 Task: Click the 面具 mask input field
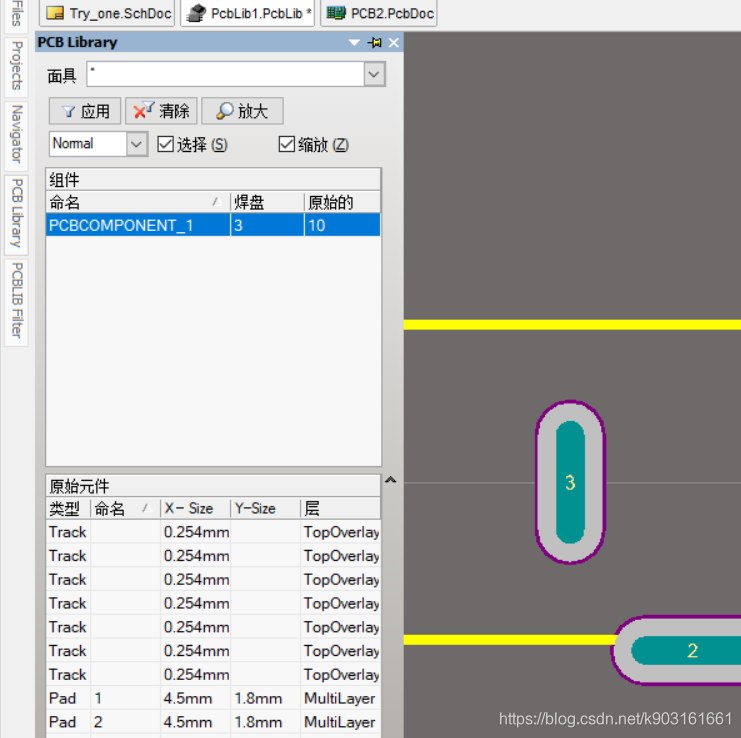tap(223, 75)
